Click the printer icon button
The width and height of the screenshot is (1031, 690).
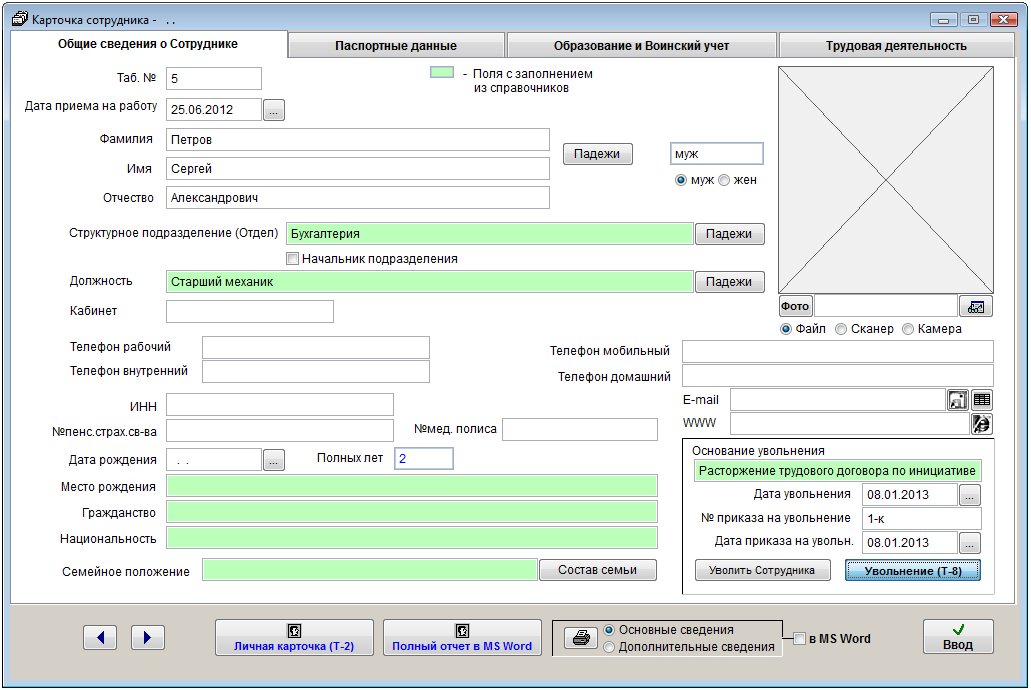click(577, 638)
